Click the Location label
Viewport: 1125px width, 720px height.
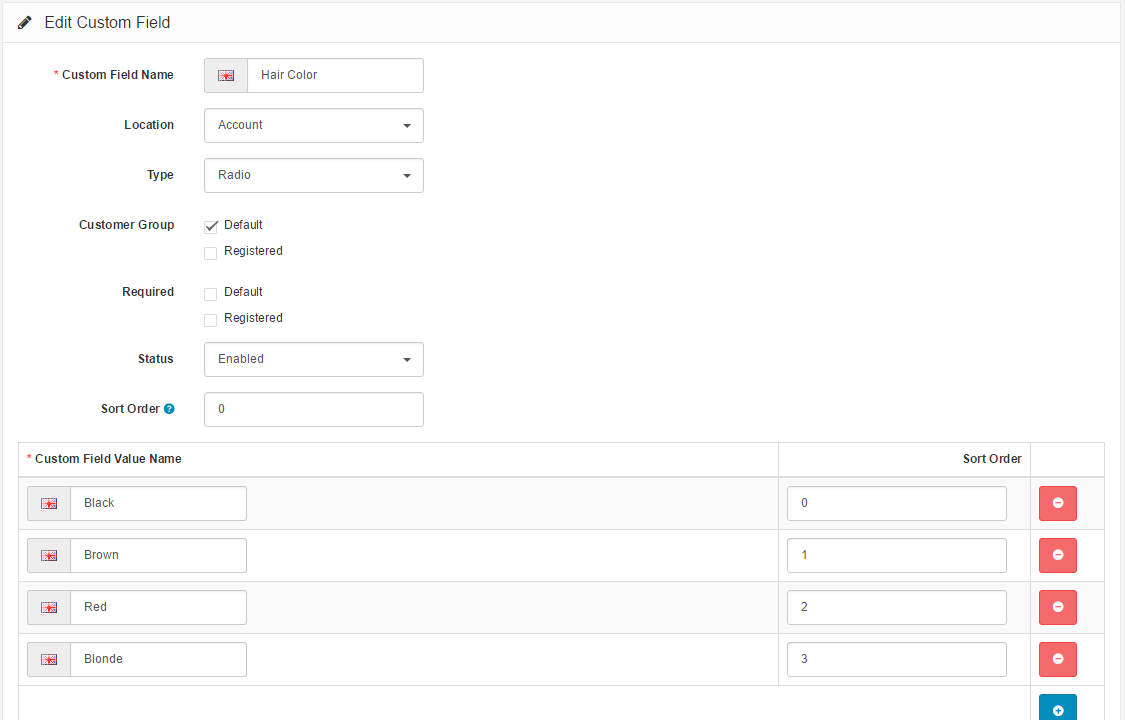149,125
